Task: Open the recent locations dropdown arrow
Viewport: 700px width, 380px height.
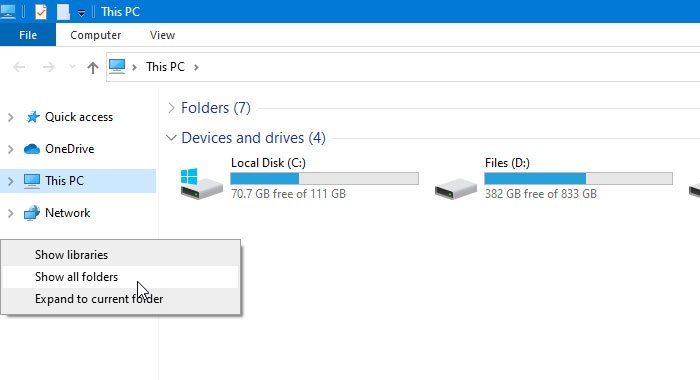Action: pos(72,67)
